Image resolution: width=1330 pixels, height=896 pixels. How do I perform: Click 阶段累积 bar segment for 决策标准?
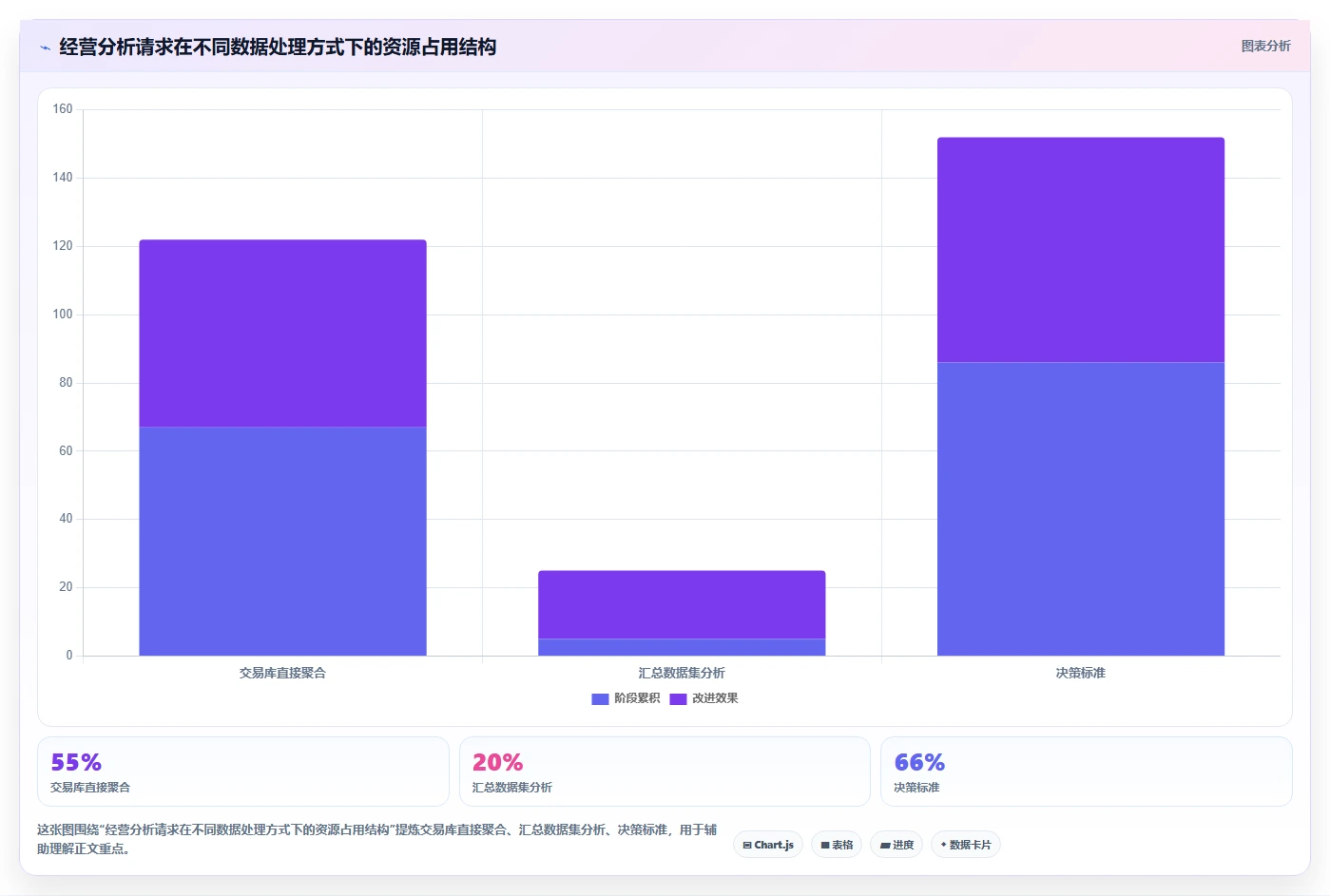click(x=1081, y=508)
